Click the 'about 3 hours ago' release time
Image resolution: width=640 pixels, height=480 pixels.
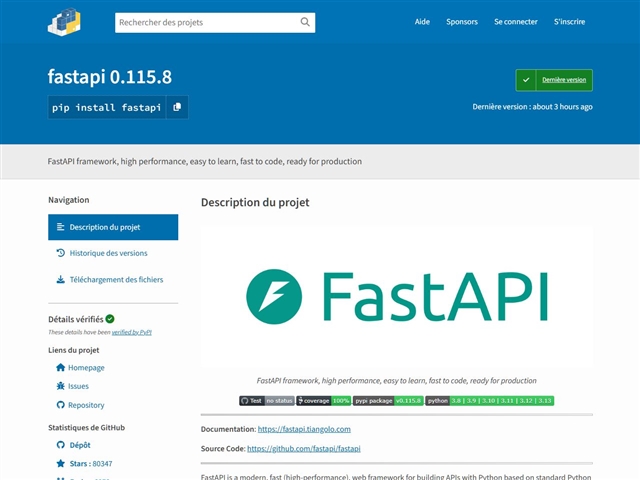click(x=562, y=107)
